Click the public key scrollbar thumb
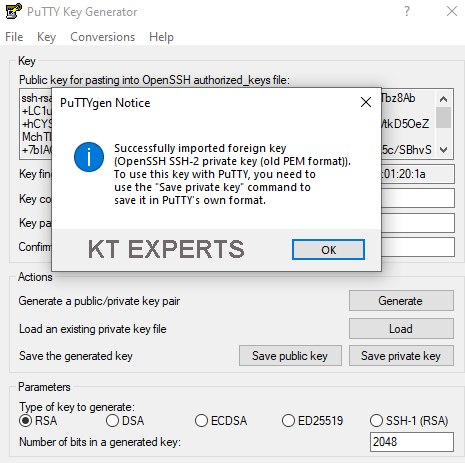 (443, 117)
